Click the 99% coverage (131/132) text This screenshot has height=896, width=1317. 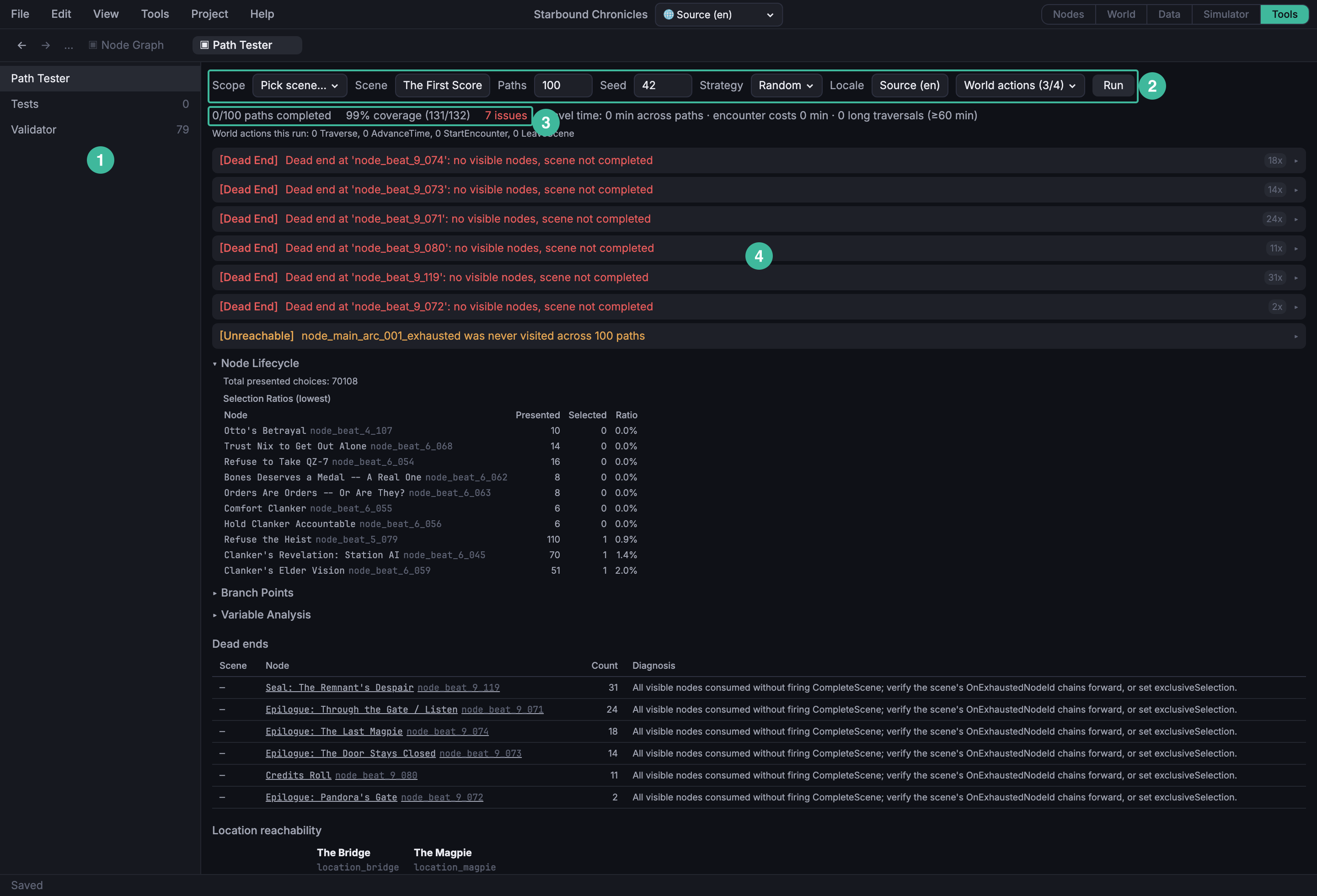coord(408,116)
